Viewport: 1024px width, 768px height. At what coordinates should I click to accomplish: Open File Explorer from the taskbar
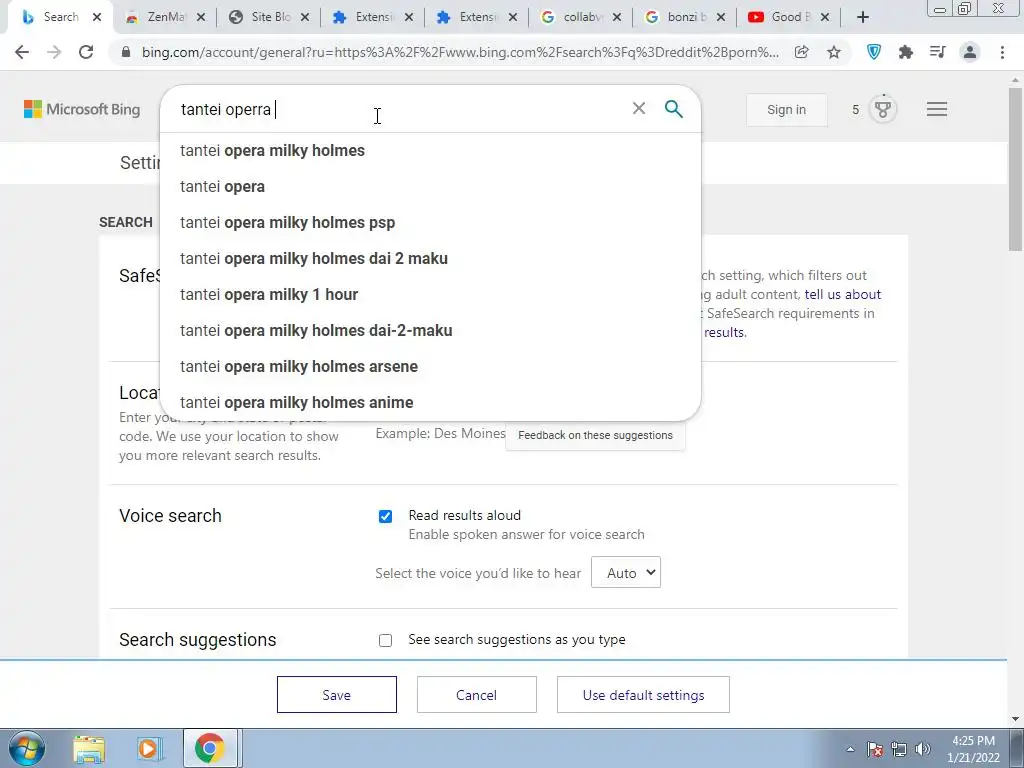point(89,748)
